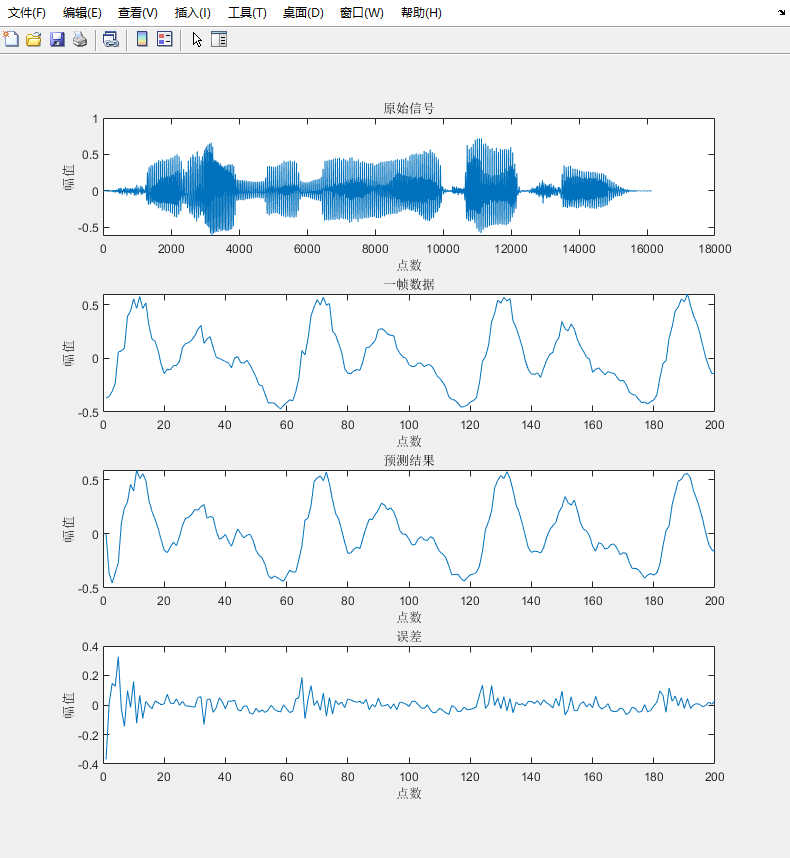Open the 插入(I) menu
Image resolution: width=790 pixels, height=858 pixels.
193,13
